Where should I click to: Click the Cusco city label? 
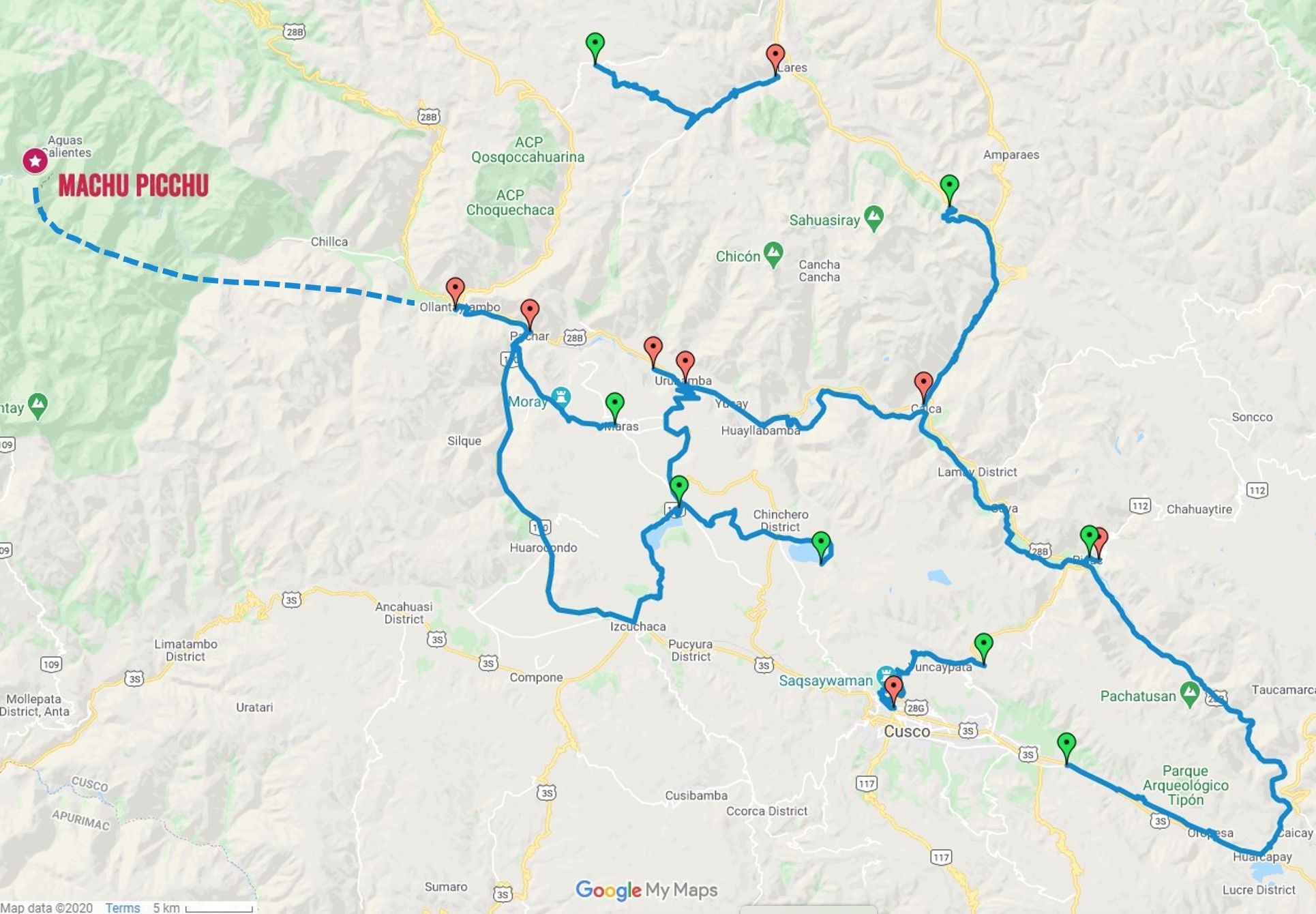[907, 731]
